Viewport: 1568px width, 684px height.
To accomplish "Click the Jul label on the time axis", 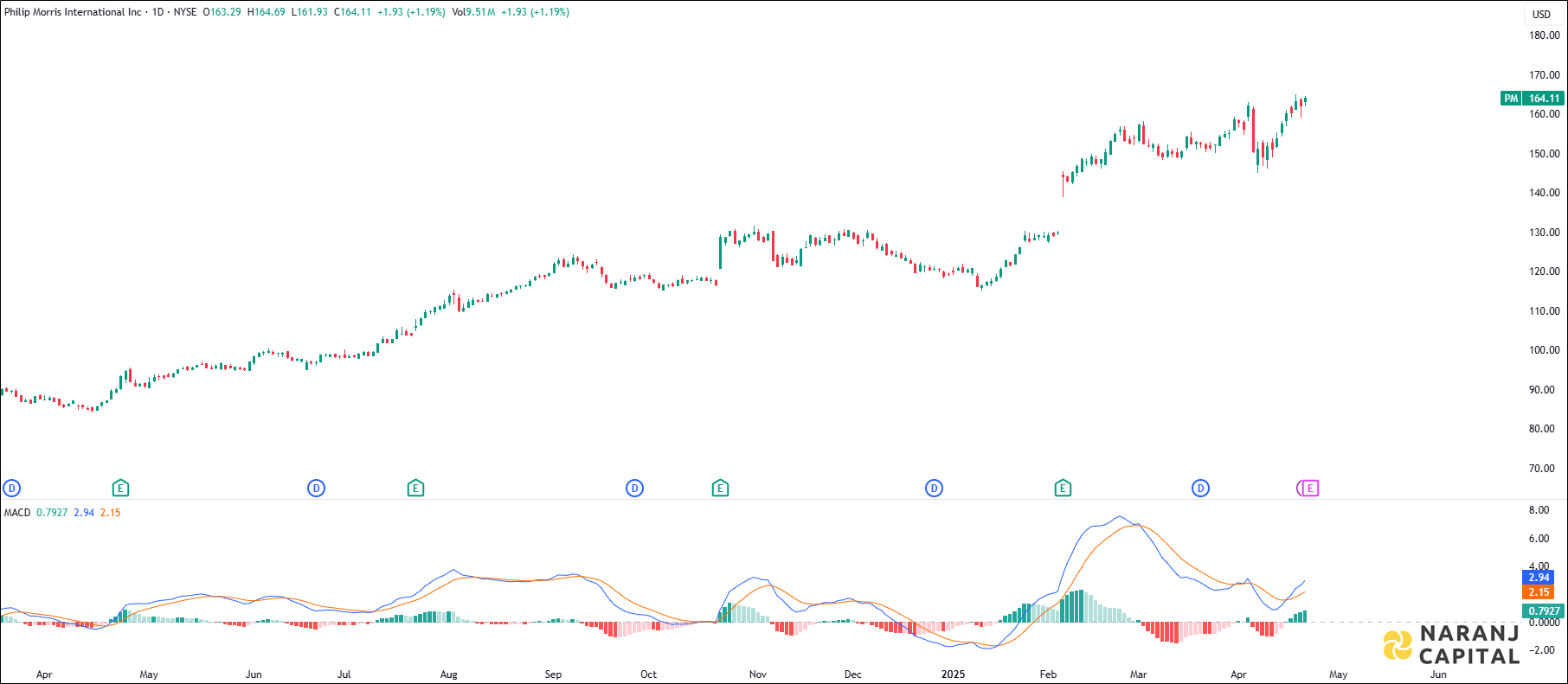I will [x=344, y=674].
